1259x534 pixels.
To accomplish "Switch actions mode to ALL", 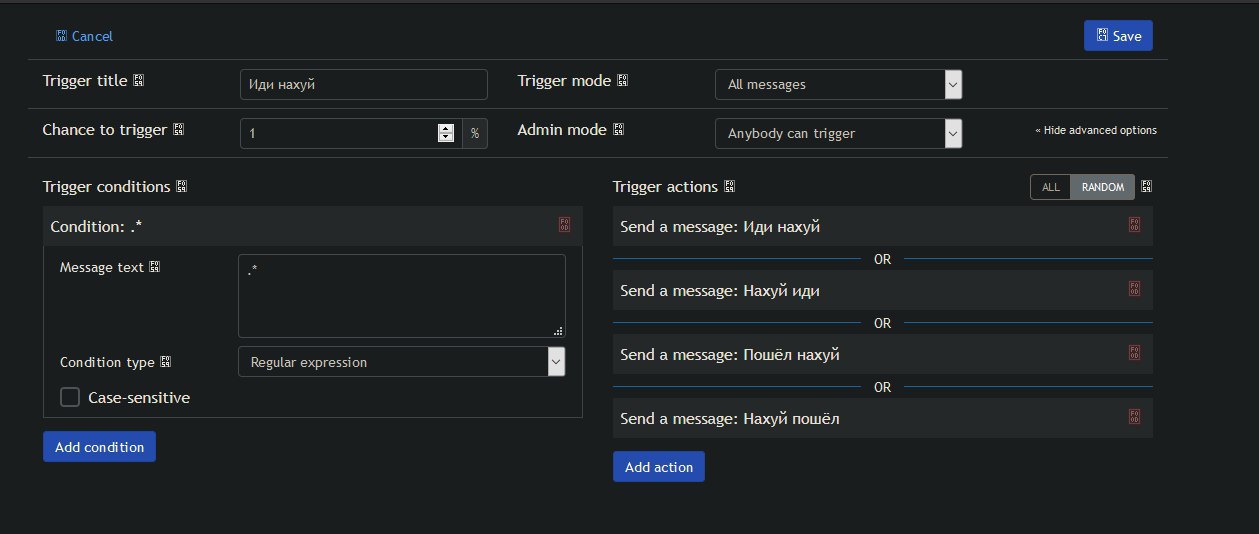I will tap(1051, 187).
